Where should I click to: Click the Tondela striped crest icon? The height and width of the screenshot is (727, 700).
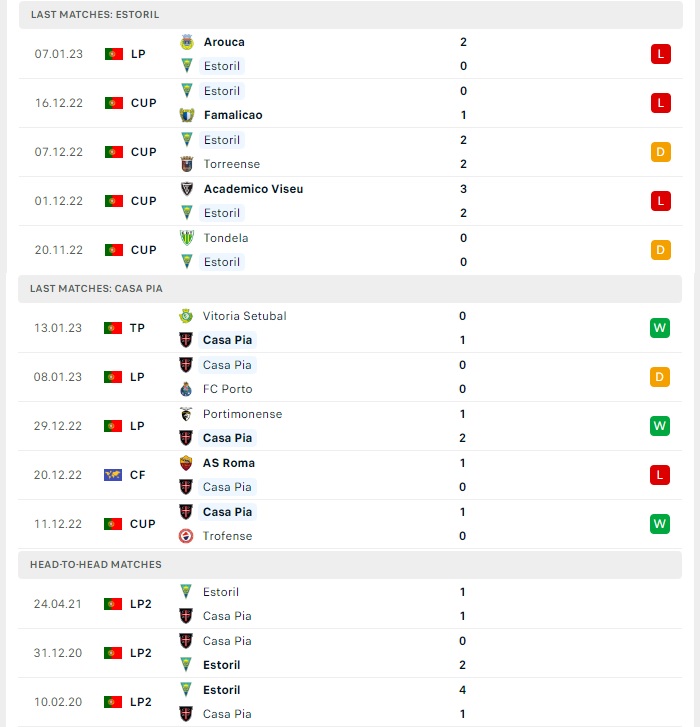(x=187, y=238)
